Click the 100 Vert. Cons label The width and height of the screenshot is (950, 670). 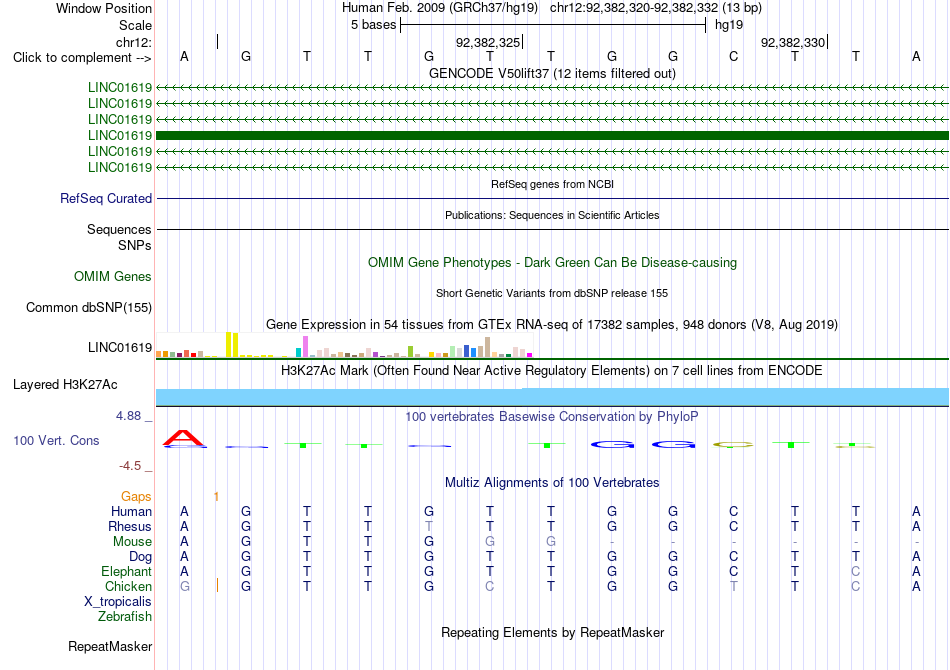[56, 440]
